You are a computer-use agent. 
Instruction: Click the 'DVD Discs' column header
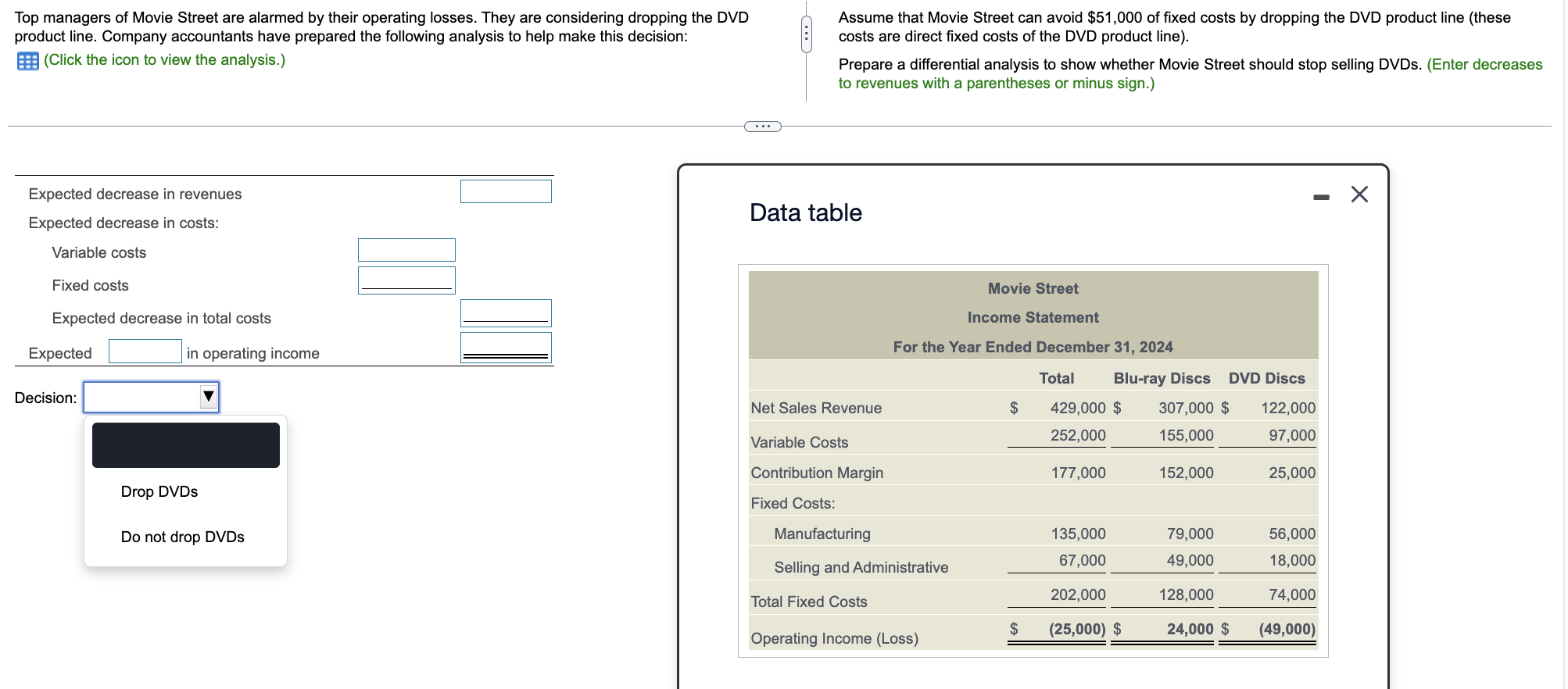1267,378
